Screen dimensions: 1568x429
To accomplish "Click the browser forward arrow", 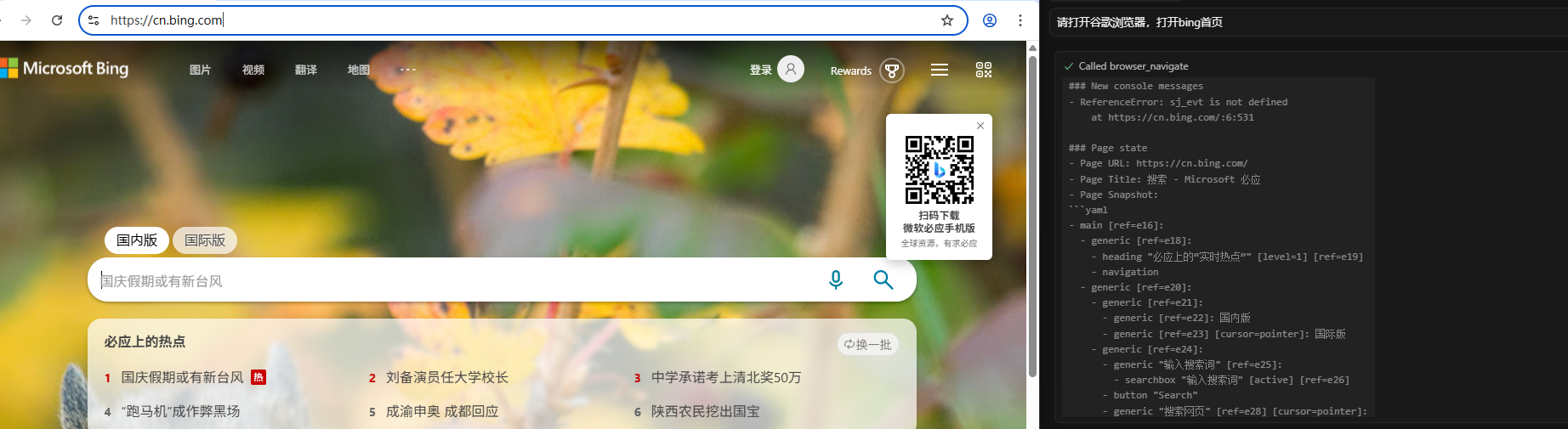I will point(26,20).
